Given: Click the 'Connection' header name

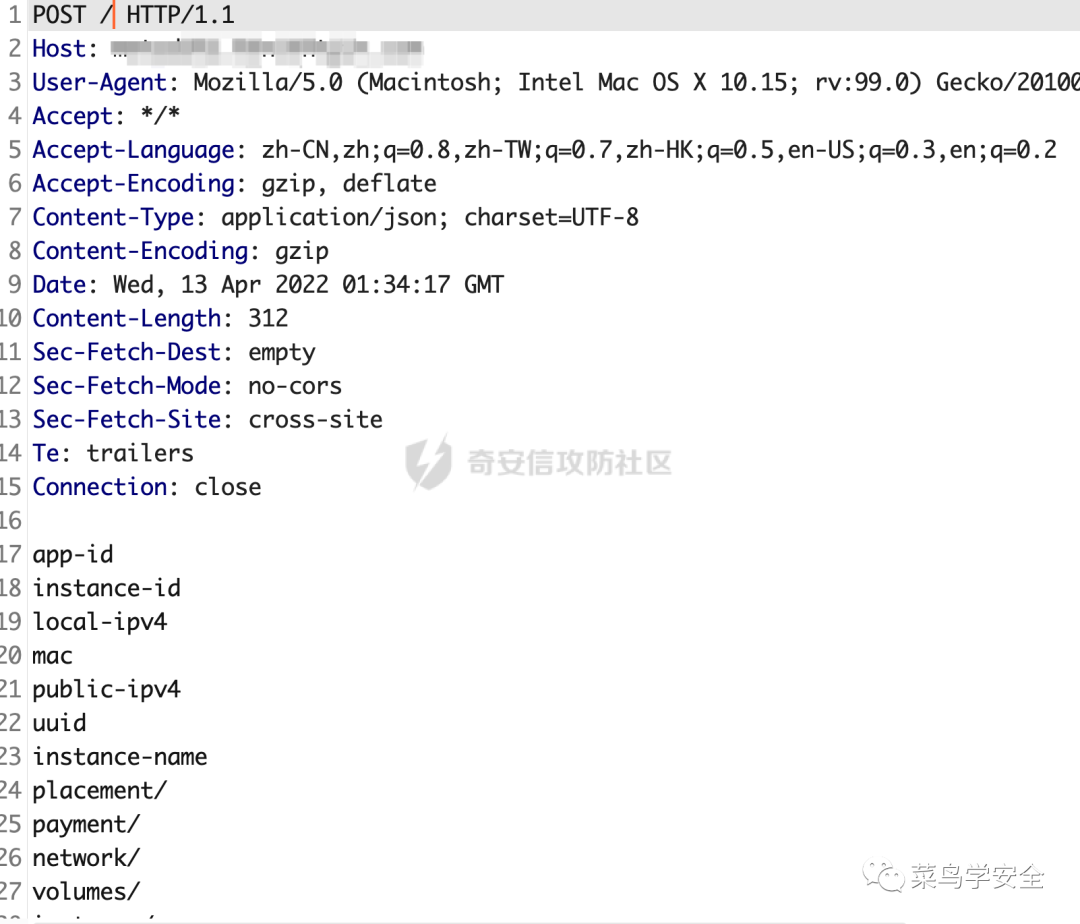Looking at the screenshot, I should [x=100, y=487].
